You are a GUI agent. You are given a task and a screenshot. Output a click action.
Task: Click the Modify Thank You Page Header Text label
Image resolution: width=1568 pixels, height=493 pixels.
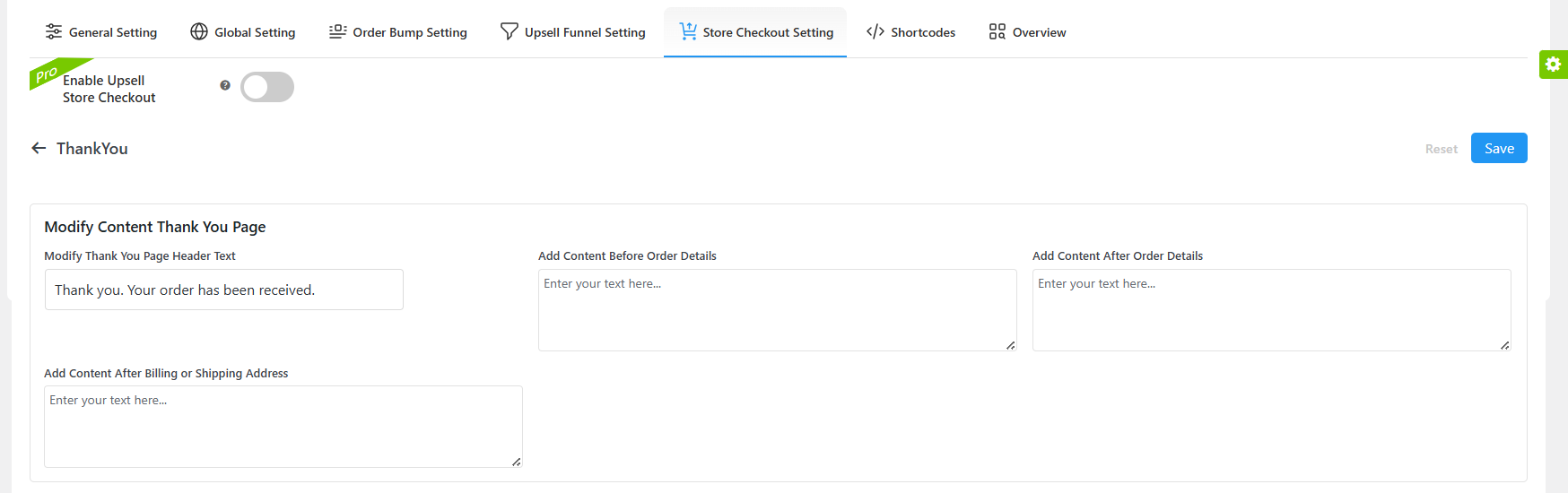140,255
